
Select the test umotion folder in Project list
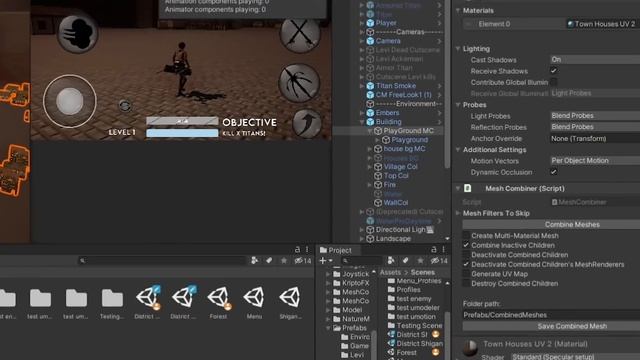click(416, 317)
